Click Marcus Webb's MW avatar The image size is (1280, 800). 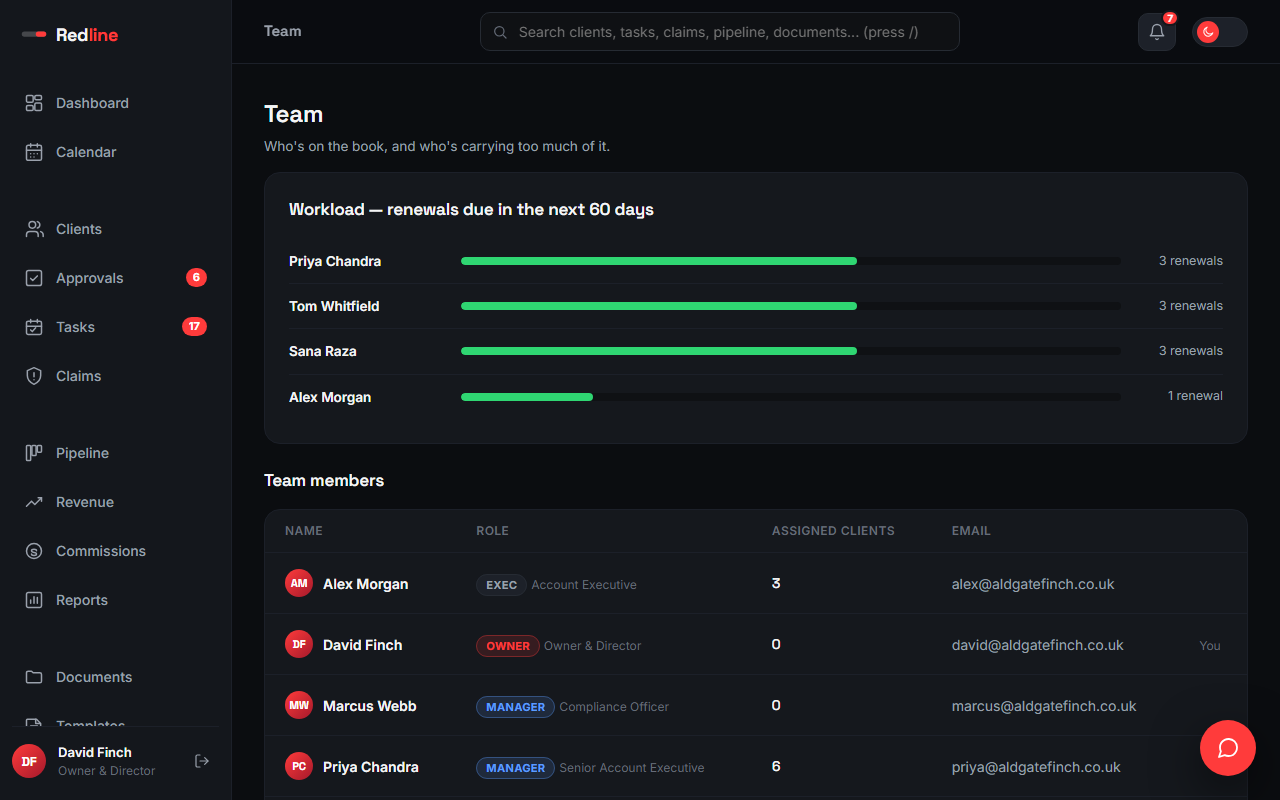click(299, 705)
